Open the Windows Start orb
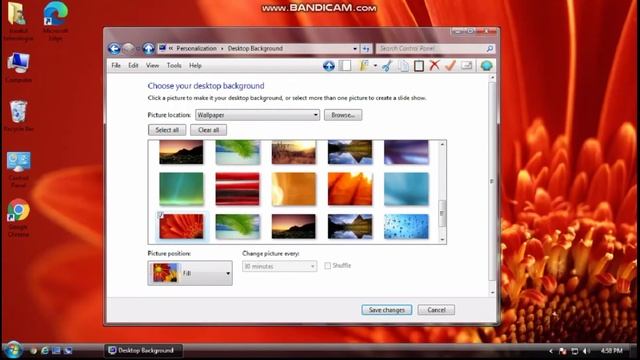 coord(12,350)
